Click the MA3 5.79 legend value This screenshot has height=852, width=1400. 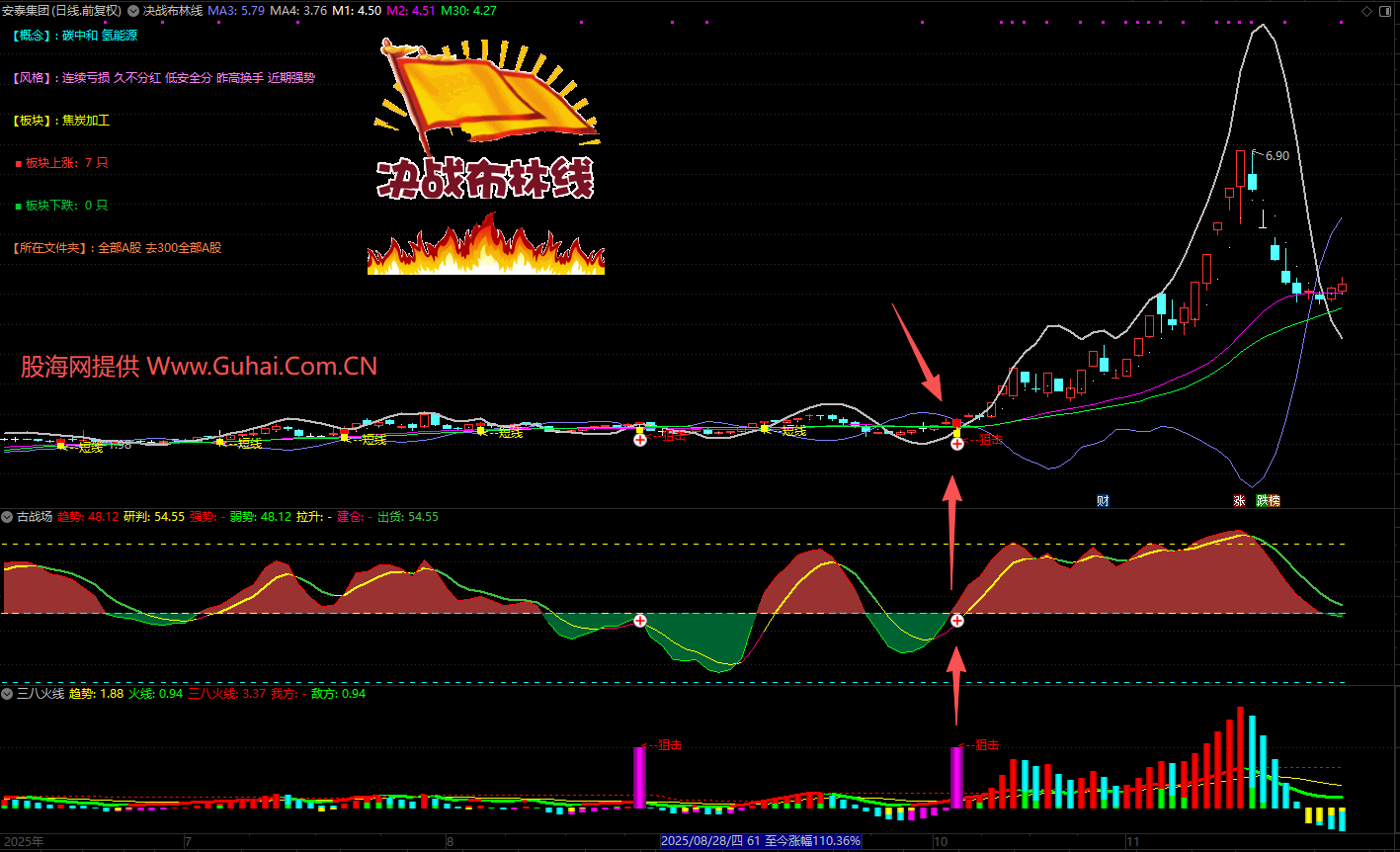coord(237,11)
